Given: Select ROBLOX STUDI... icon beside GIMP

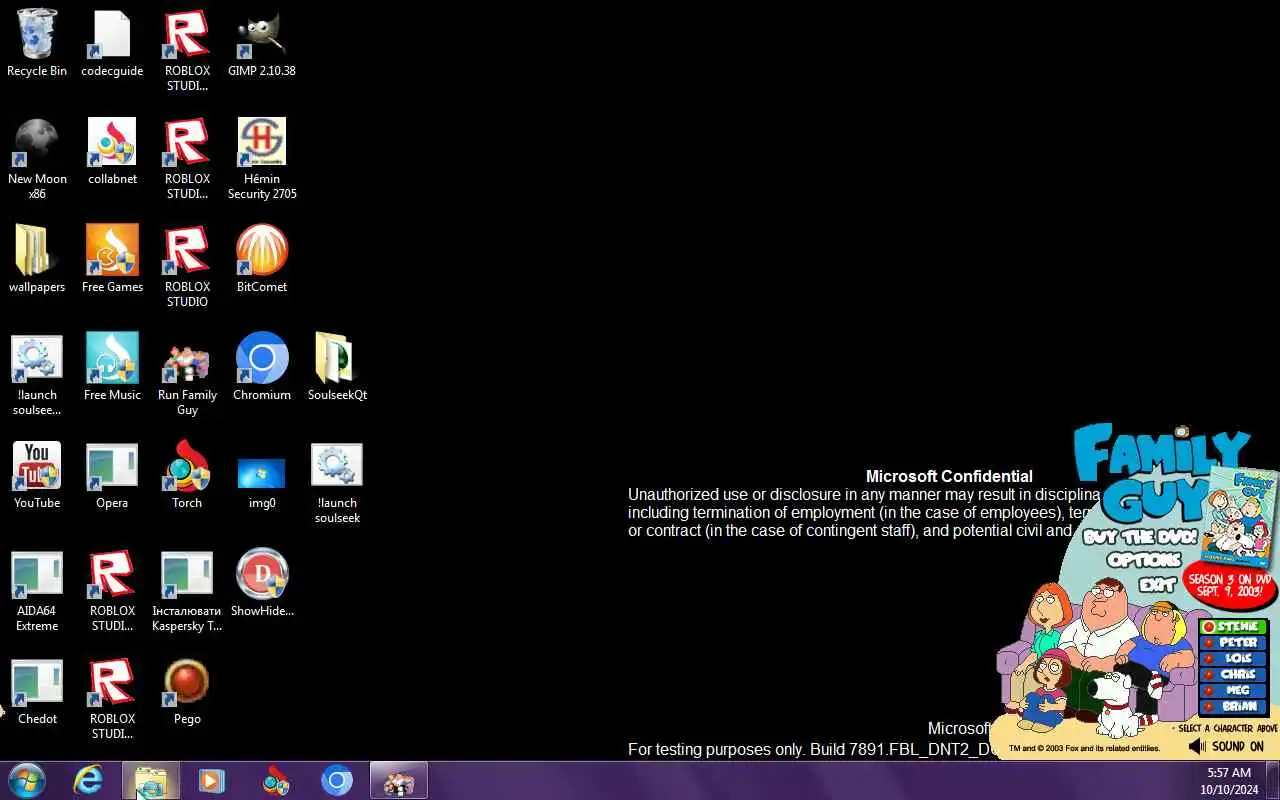Looking at the screenshot, I should coord(187,51).
